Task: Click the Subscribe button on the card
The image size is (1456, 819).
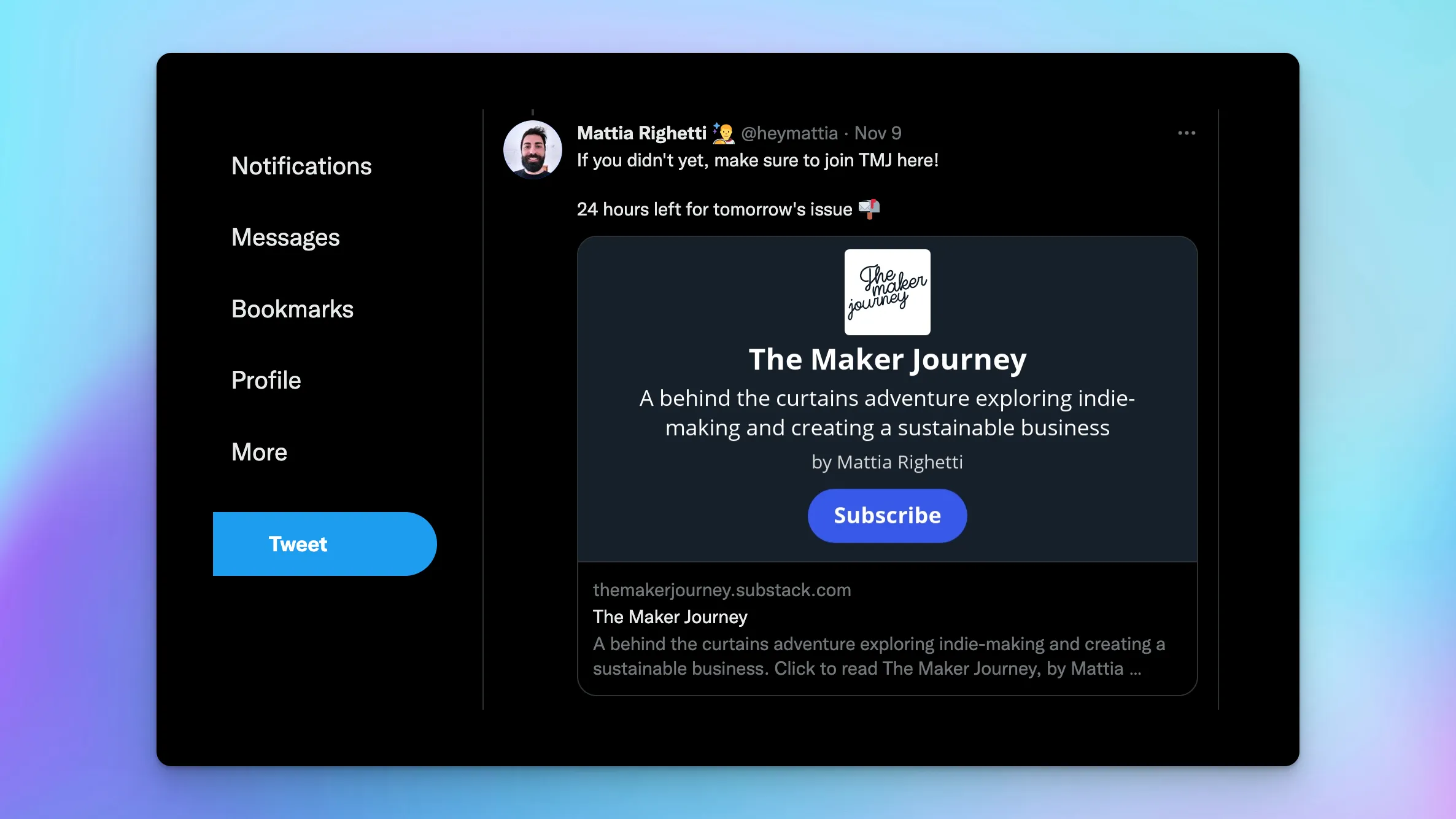Action: pyautogui.click(x=887, y=516)
